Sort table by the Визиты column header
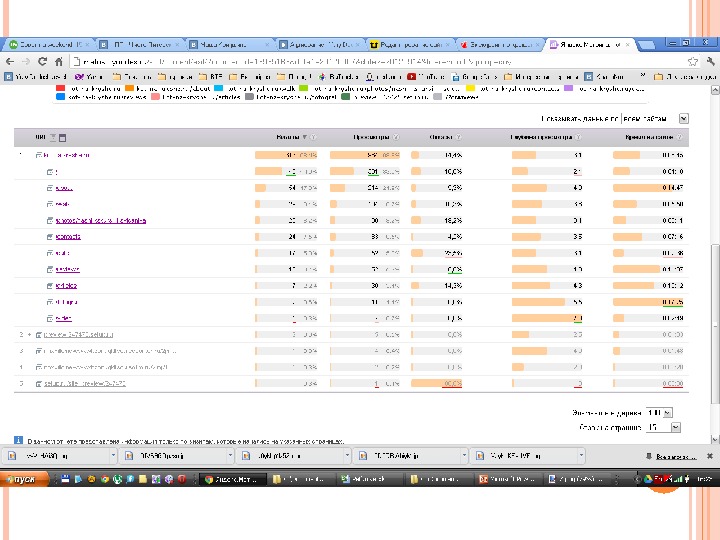 [288, 137]
